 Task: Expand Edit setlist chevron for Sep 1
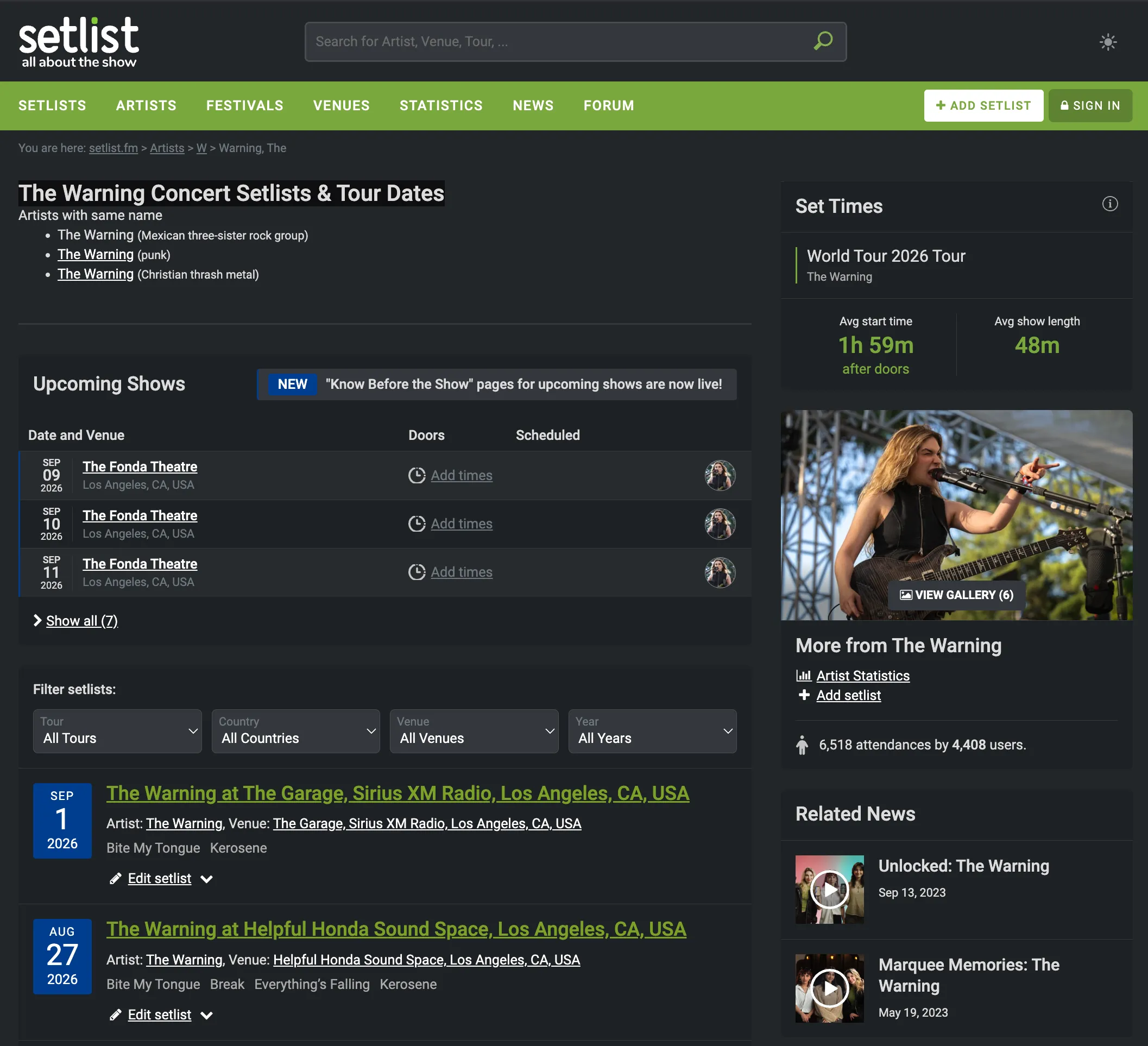(207, 879)
